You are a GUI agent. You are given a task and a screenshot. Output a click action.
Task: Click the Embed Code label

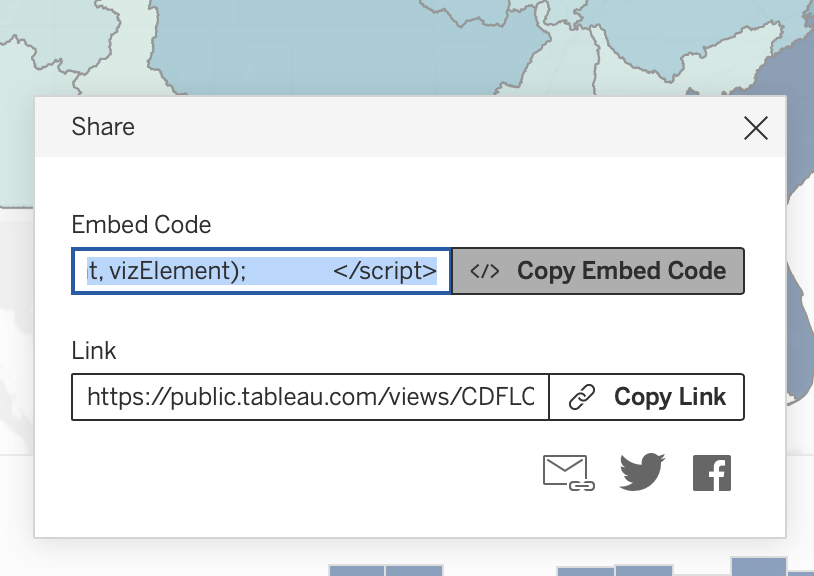[141, 225]
